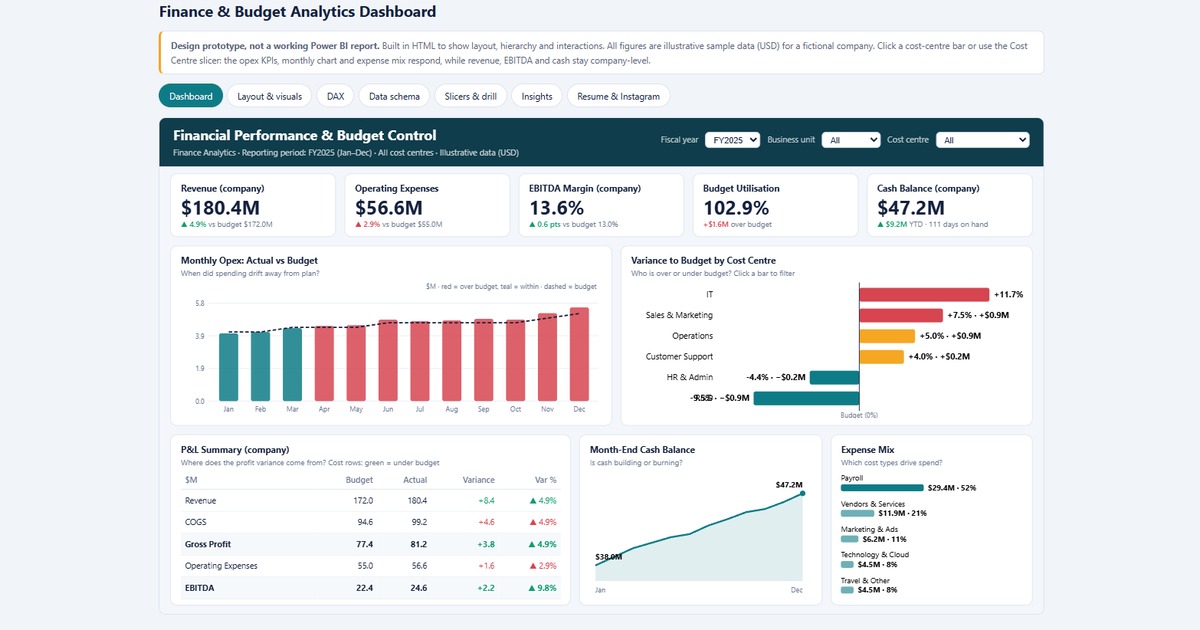This screenshot has height=630, width=1200.
Task: Click the COGS variance value +4.6
Action: 486,522
